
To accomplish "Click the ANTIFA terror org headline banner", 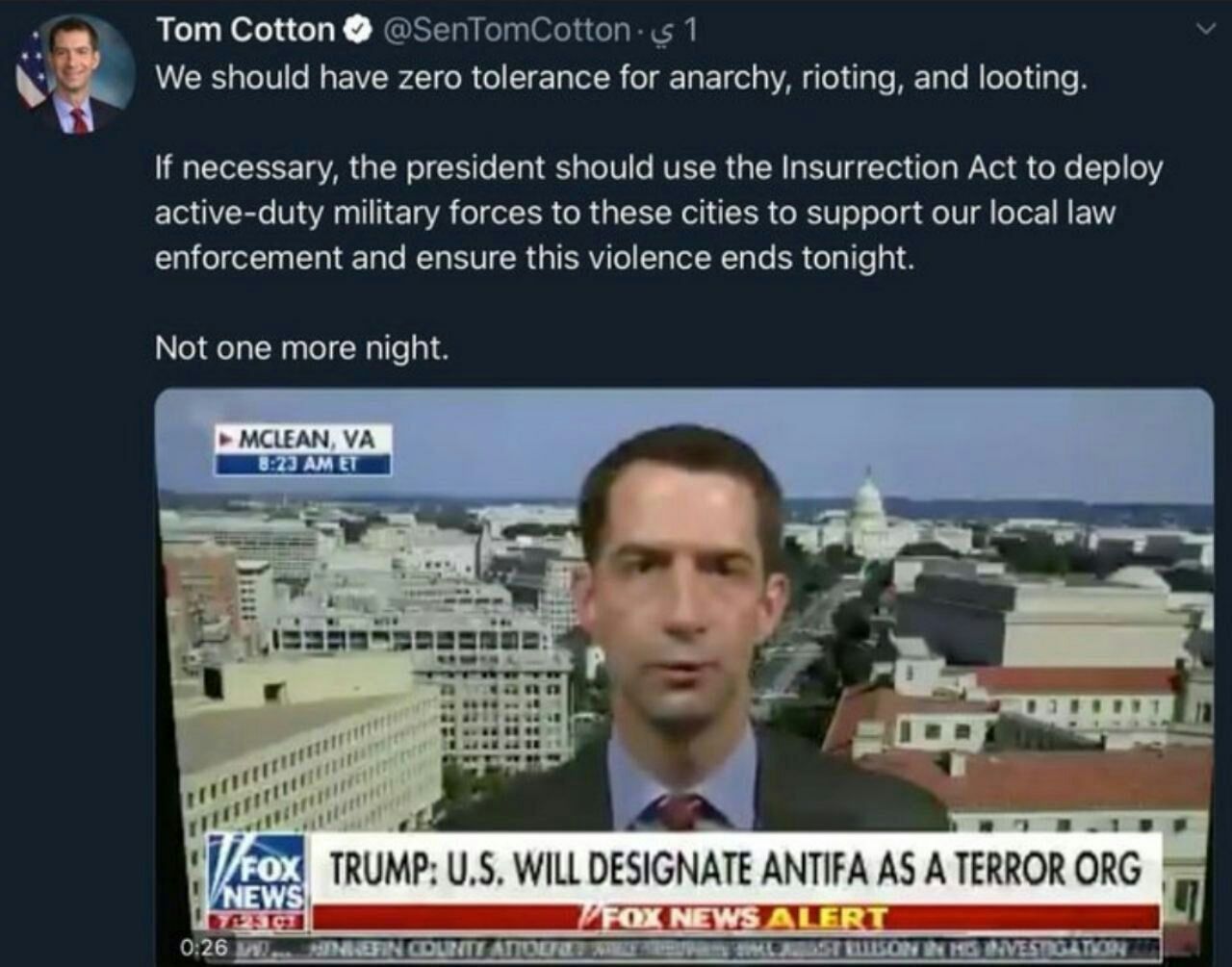I will (736, 869).
